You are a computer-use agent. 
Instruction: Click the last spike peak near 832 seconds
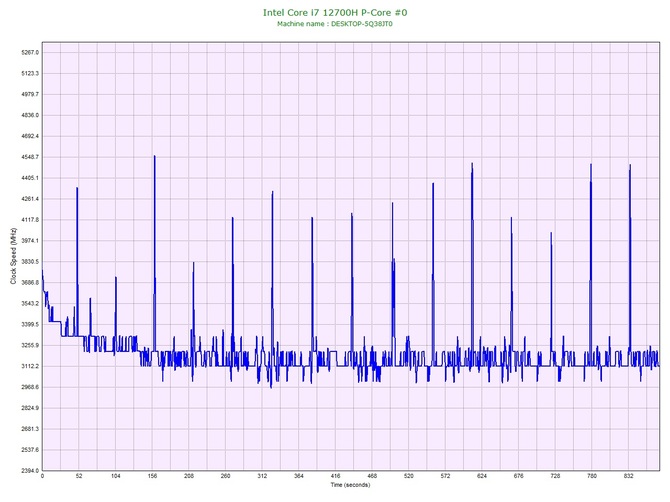click(630, 165)
